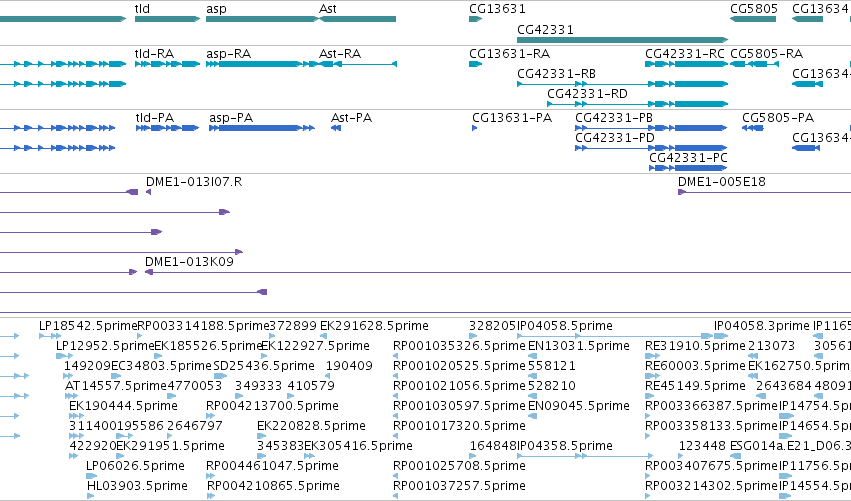This screenshot has height=501, width=851.
Task: Click the HL03903.5prime EST label
Action: point(137,486)
